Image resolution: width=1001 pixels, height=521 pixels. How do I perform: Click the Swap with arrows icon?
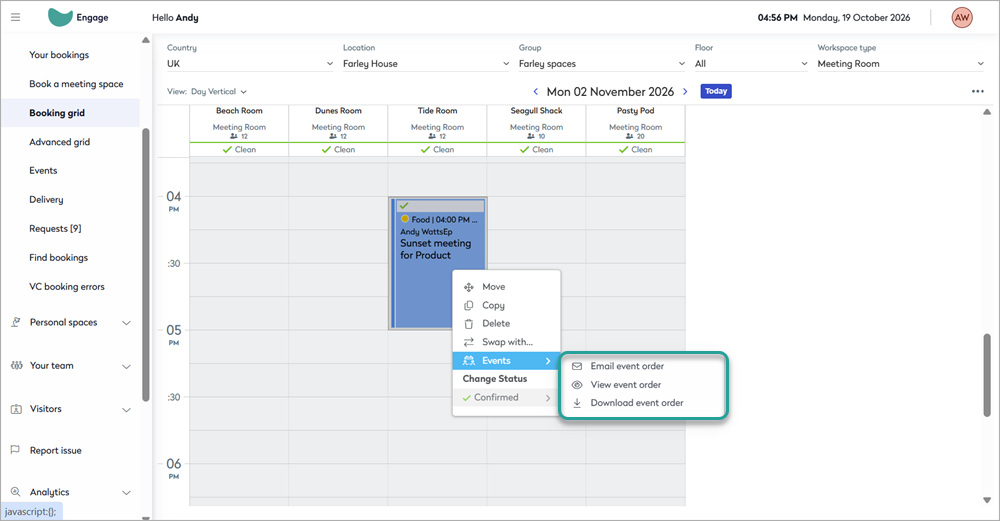469,342
